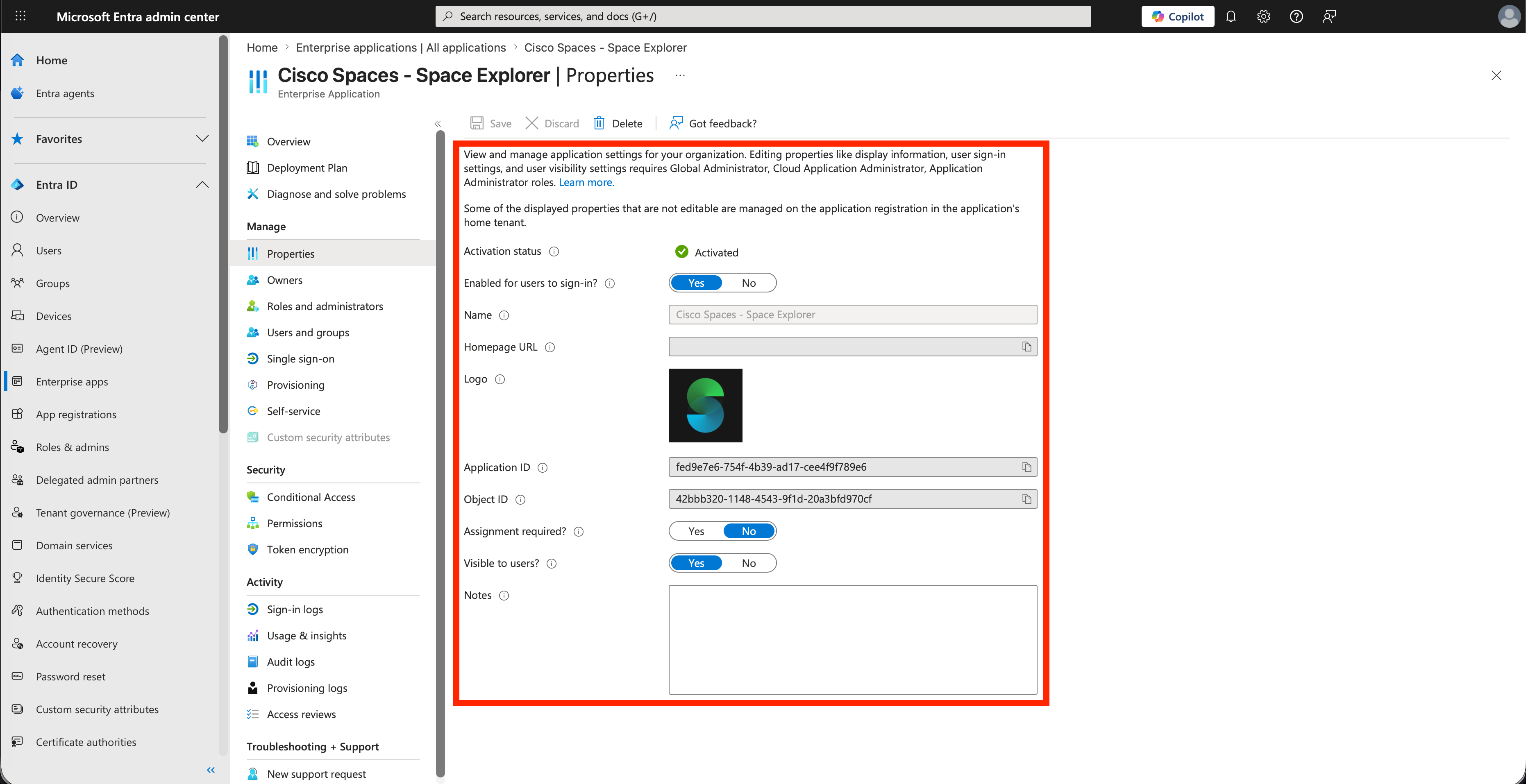Copy the Application ID value

point(1026,467)
